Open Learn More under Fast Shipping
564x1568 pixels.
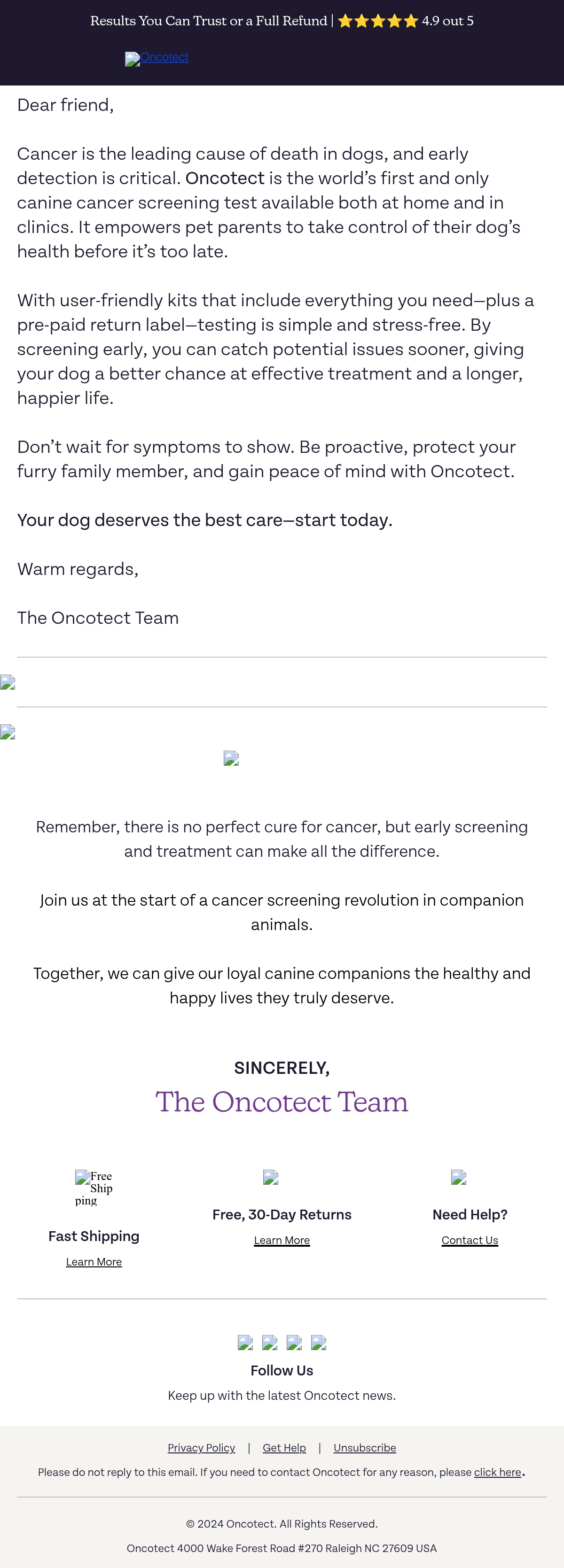pyautogui.click(x=94, y=1262)
